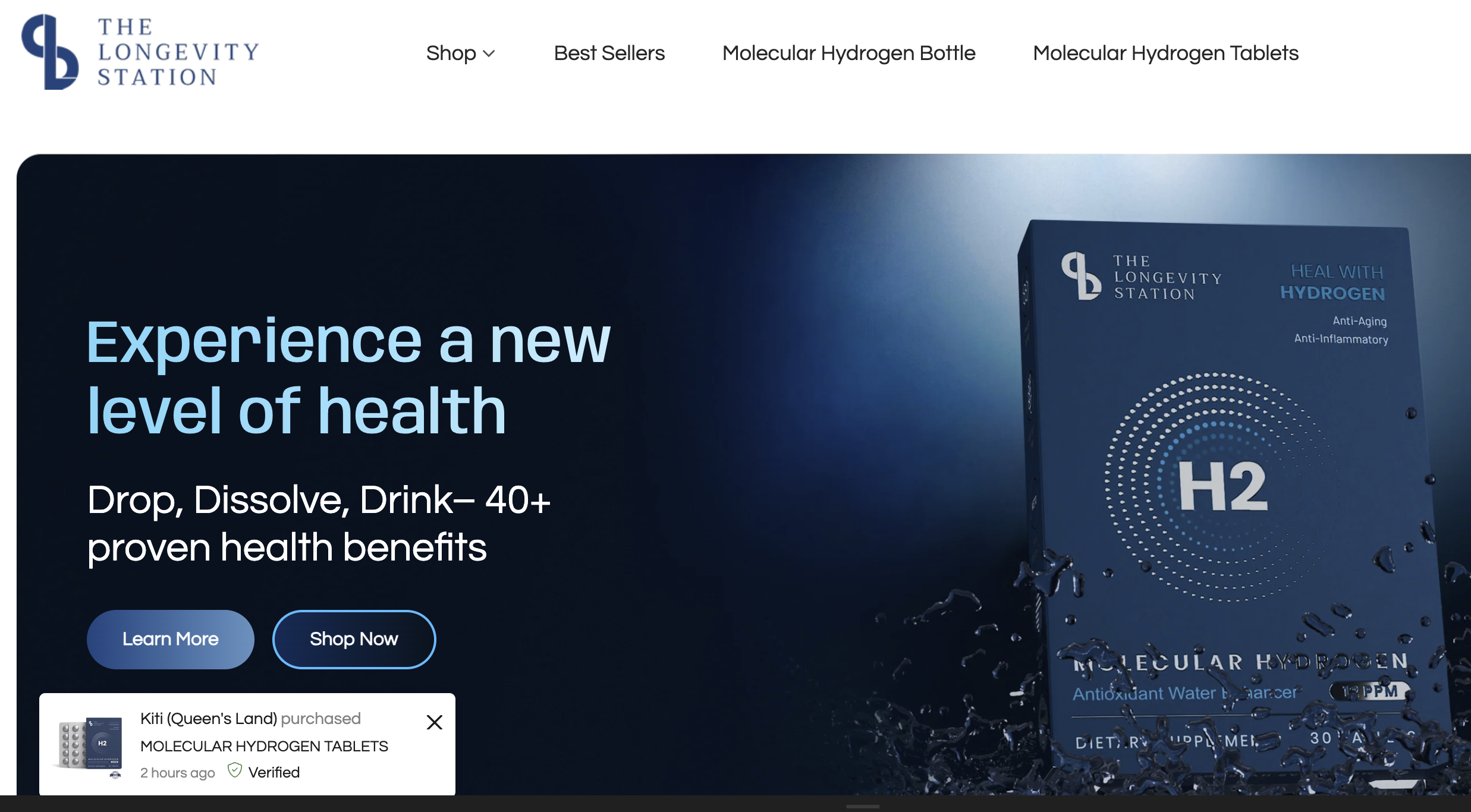Click the green Verified shield icon

(235, 771)
